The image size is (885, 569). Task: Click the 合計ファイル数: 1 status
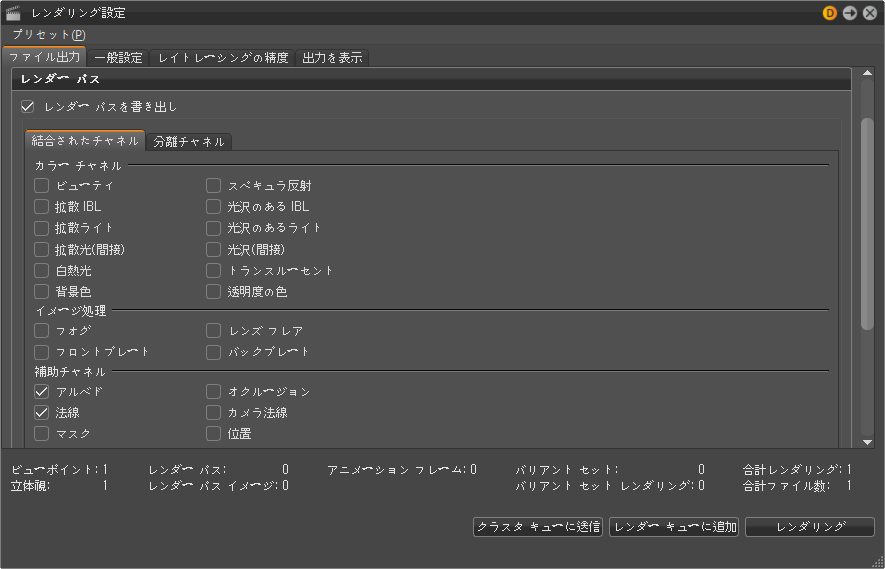tap(798, 485)
